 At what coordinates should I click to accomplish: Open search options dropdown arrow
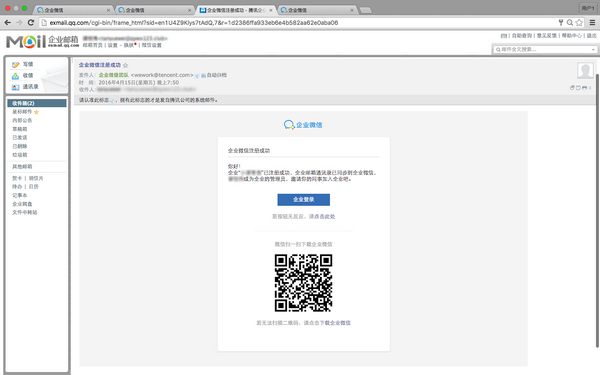click(x=593, y=49)
